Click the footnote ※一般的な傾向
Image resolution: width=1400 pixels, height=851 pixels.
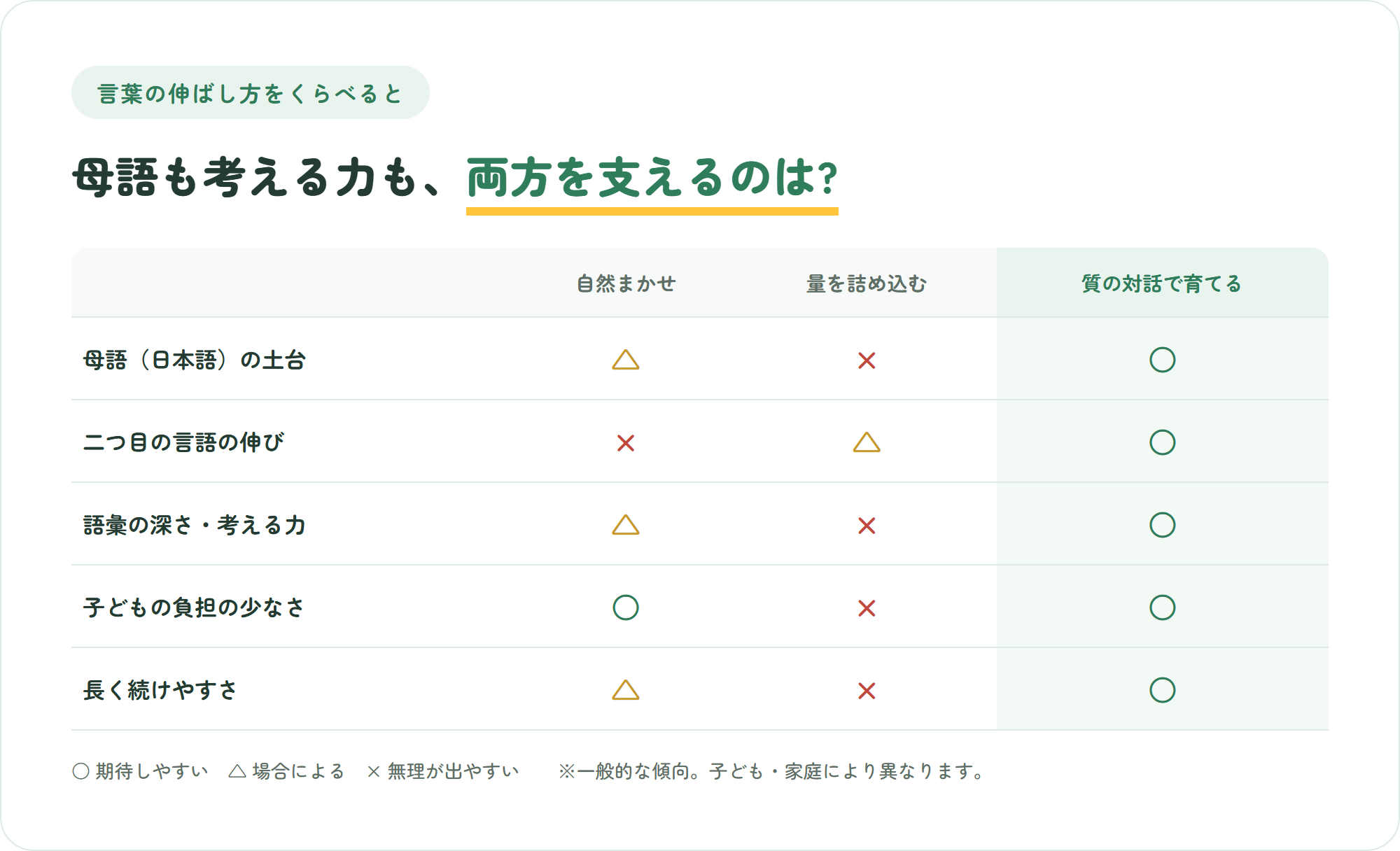(772, 771)
